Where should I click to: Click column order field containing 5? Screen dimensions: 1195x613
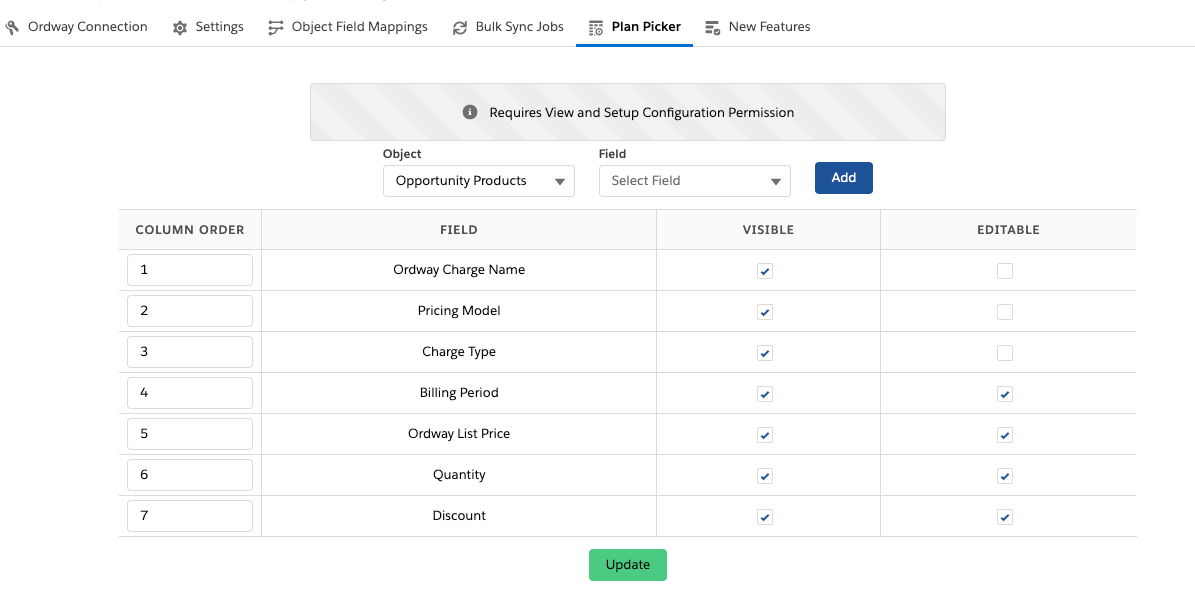click(x=190, y=434)
